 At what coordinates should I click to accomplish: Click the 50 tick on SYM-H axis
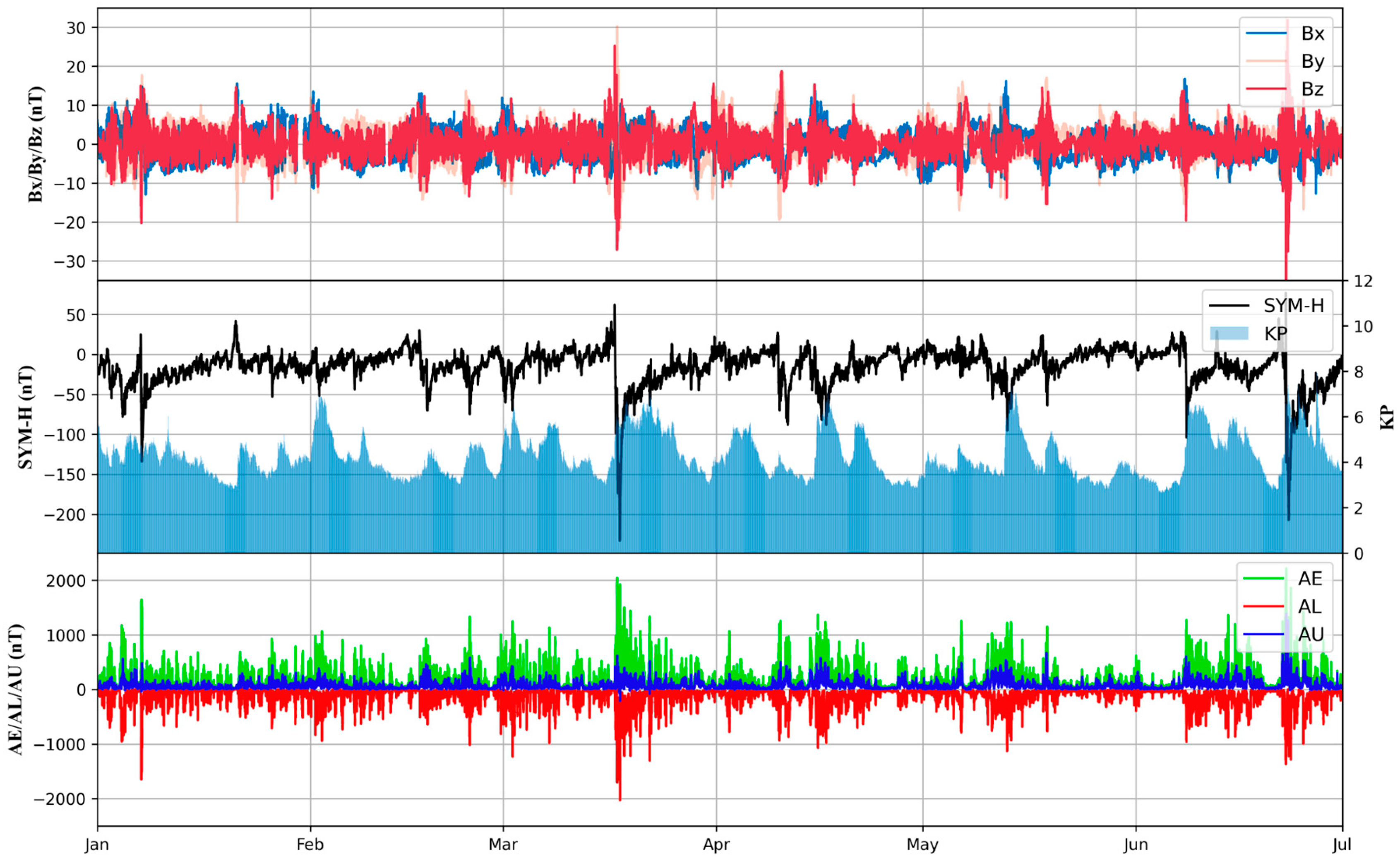tap(76, 314)
